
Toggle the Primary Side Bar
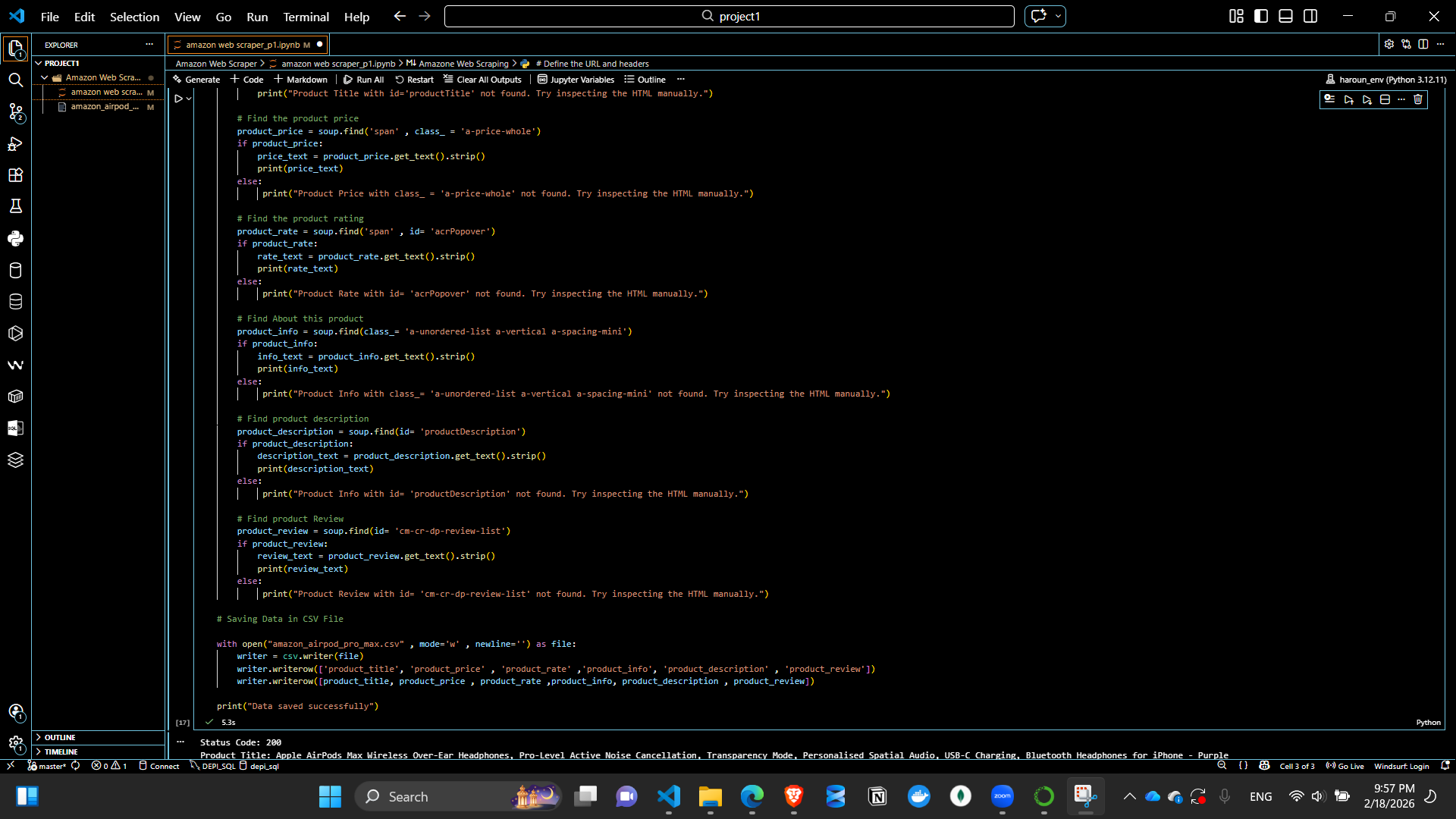point(1260,16)
